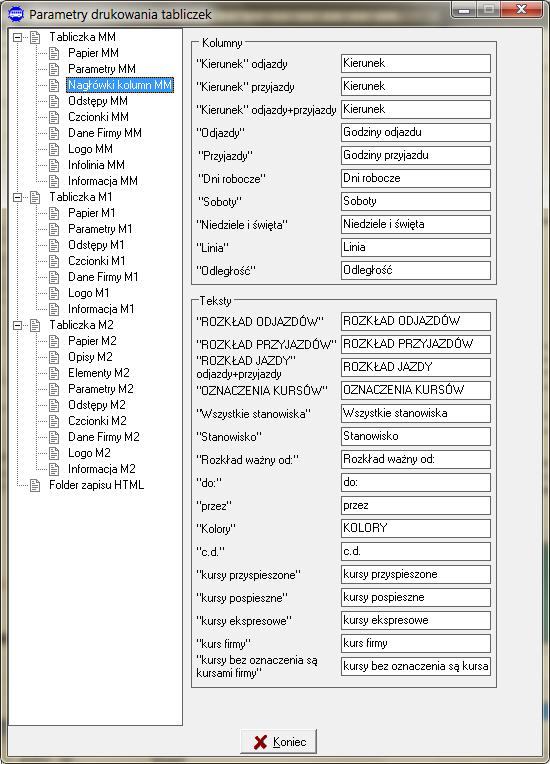Edit the kursy pospieszne text field
This screenshot has height=764, width=550.
[416, 598]
